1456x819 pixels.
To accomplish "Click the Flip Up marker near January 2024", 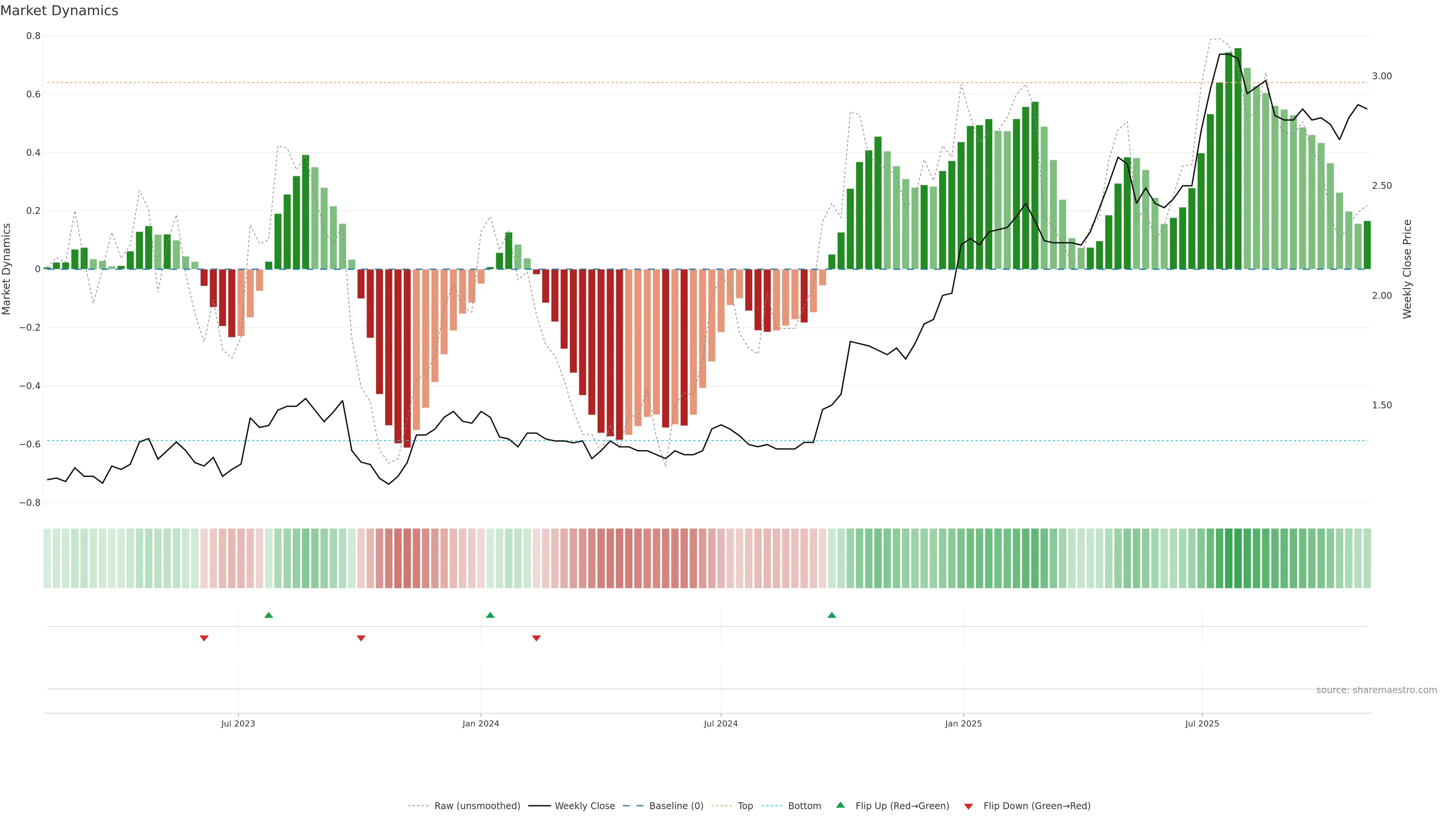I will (x=490, y=615).
